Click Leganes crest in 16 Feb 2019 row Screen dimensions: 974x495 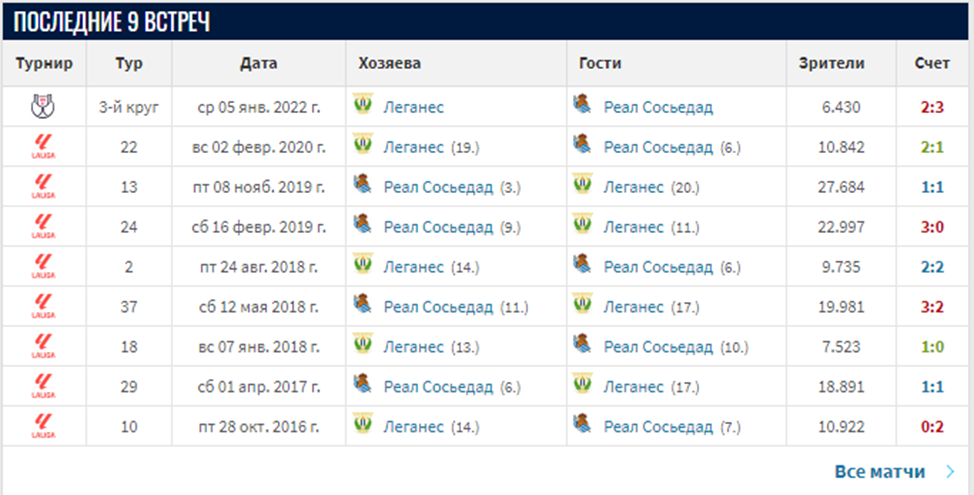[x=583, y=227]
